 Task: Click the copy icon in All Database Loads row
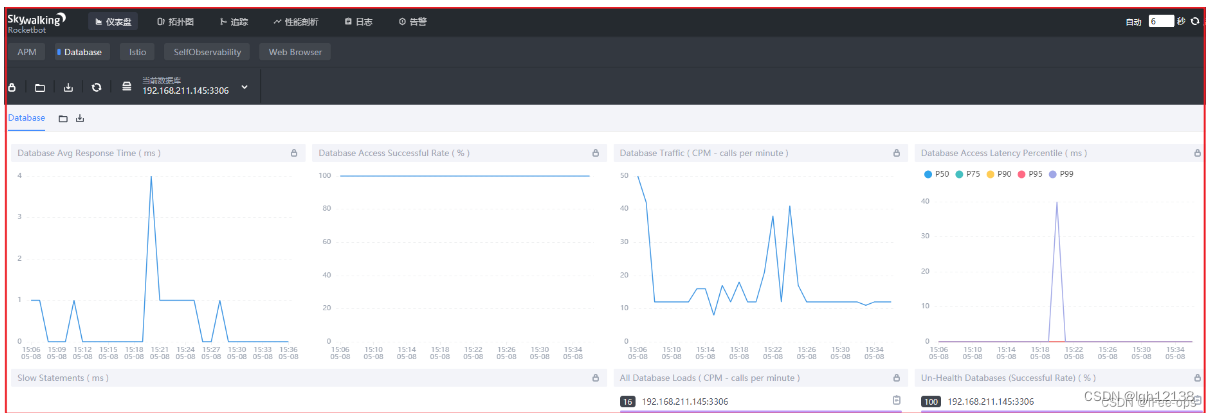coord(897,401)
